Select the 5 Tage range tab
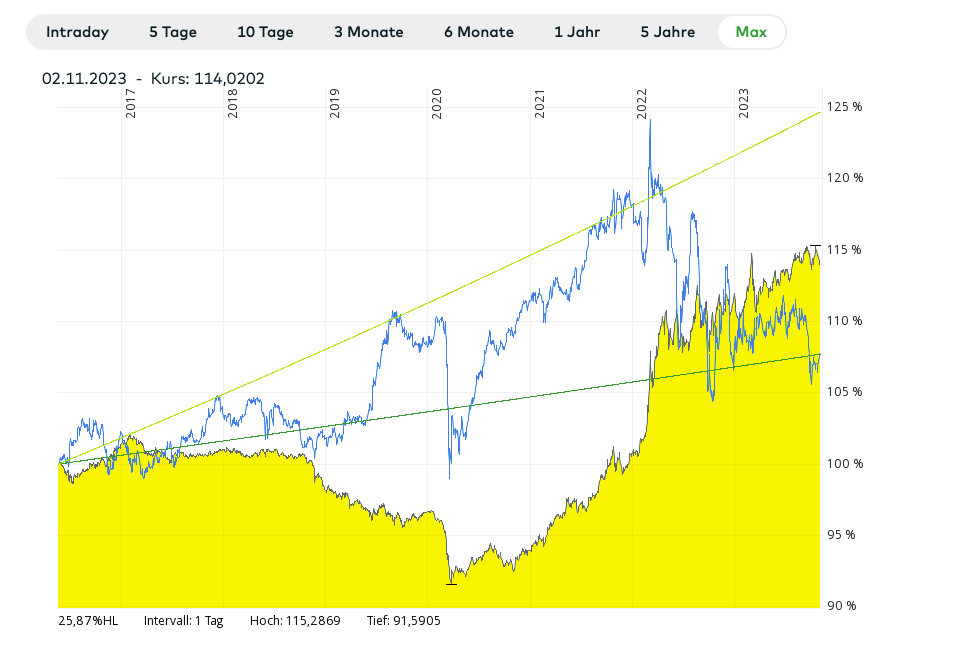Image resolution: width=970 pixels, height=646 pixels. click(173, 32)
